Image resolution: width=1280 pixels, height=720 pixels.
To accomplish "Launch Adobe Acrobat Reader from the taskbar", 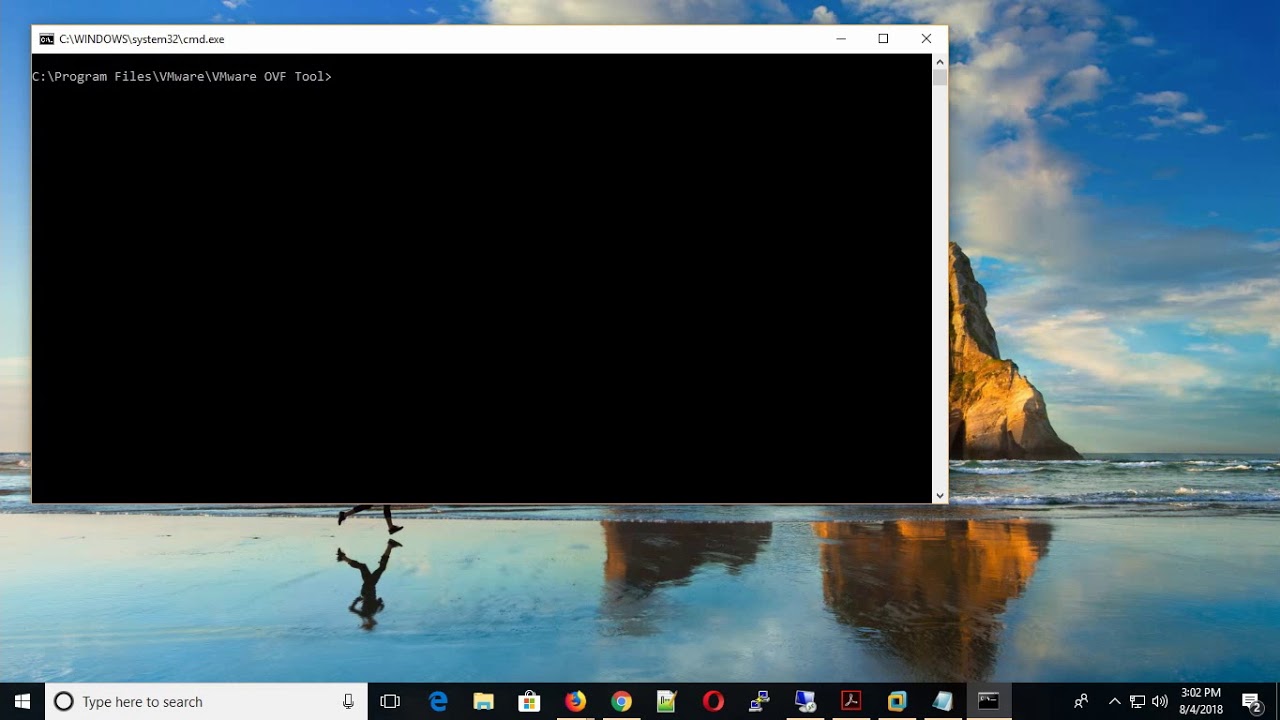I will tap(851, 701).
